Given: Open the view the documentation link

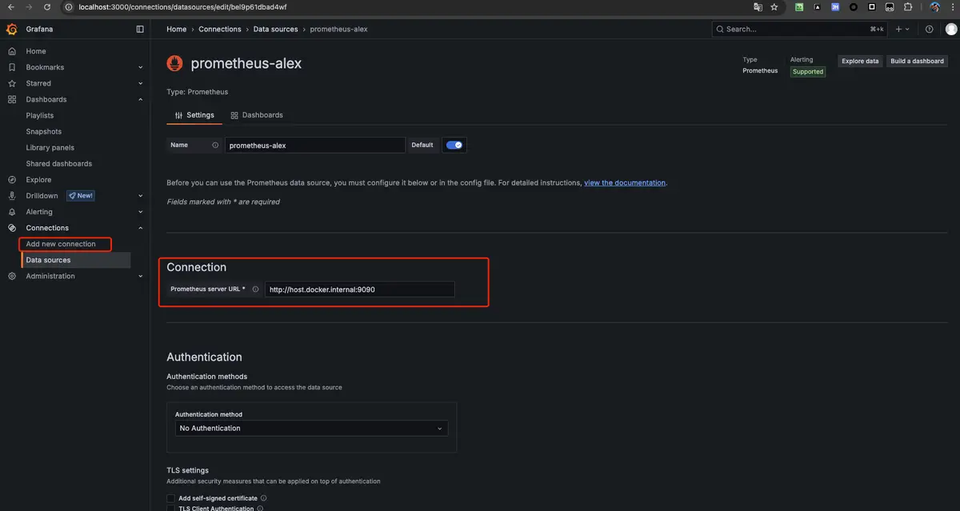Looking at the screenshot, I should click(x=624, y=183).
